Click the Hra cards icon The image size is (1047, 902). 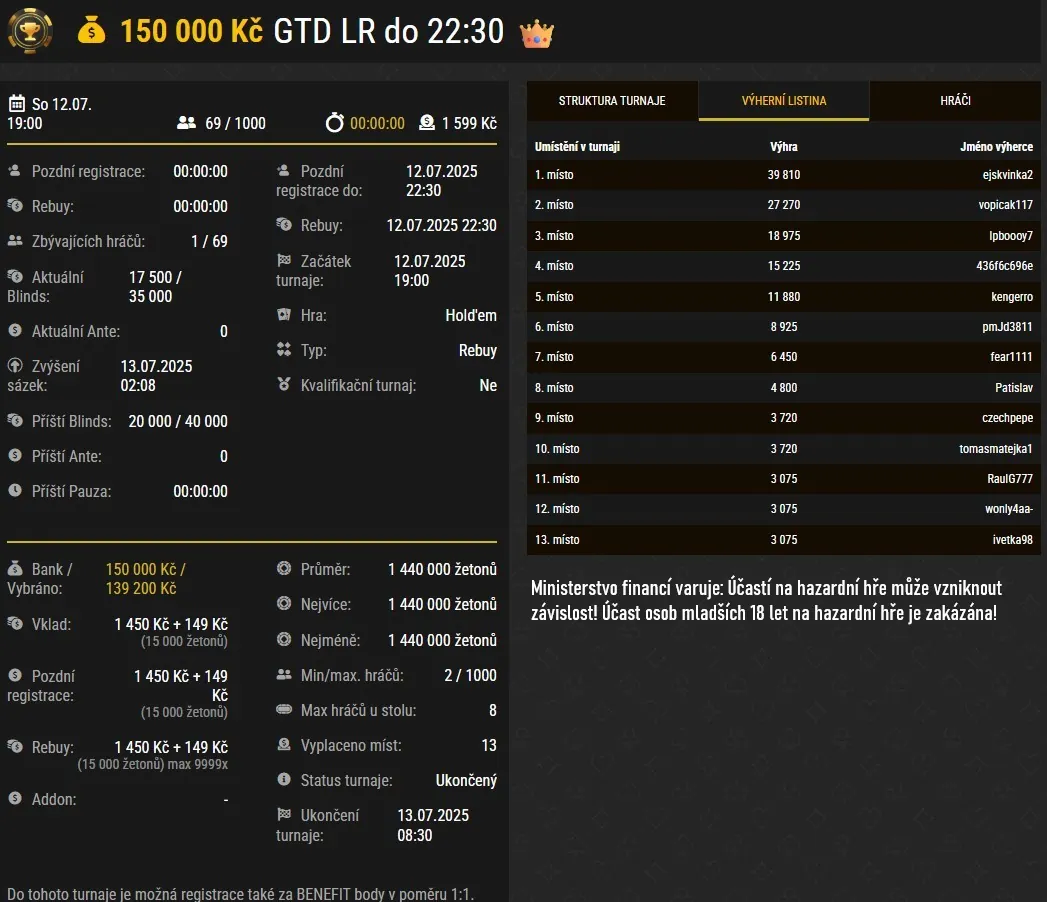tap(284, 314)
